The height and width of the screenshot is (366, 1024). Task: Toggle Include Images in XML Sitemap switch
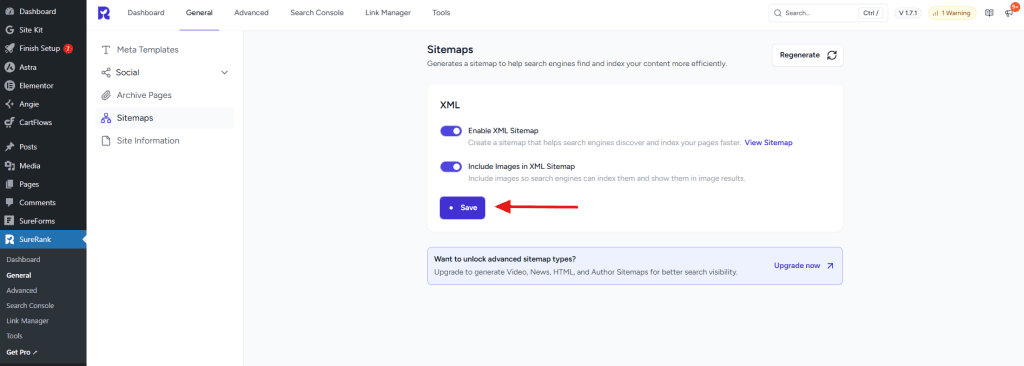pos(451,167)
